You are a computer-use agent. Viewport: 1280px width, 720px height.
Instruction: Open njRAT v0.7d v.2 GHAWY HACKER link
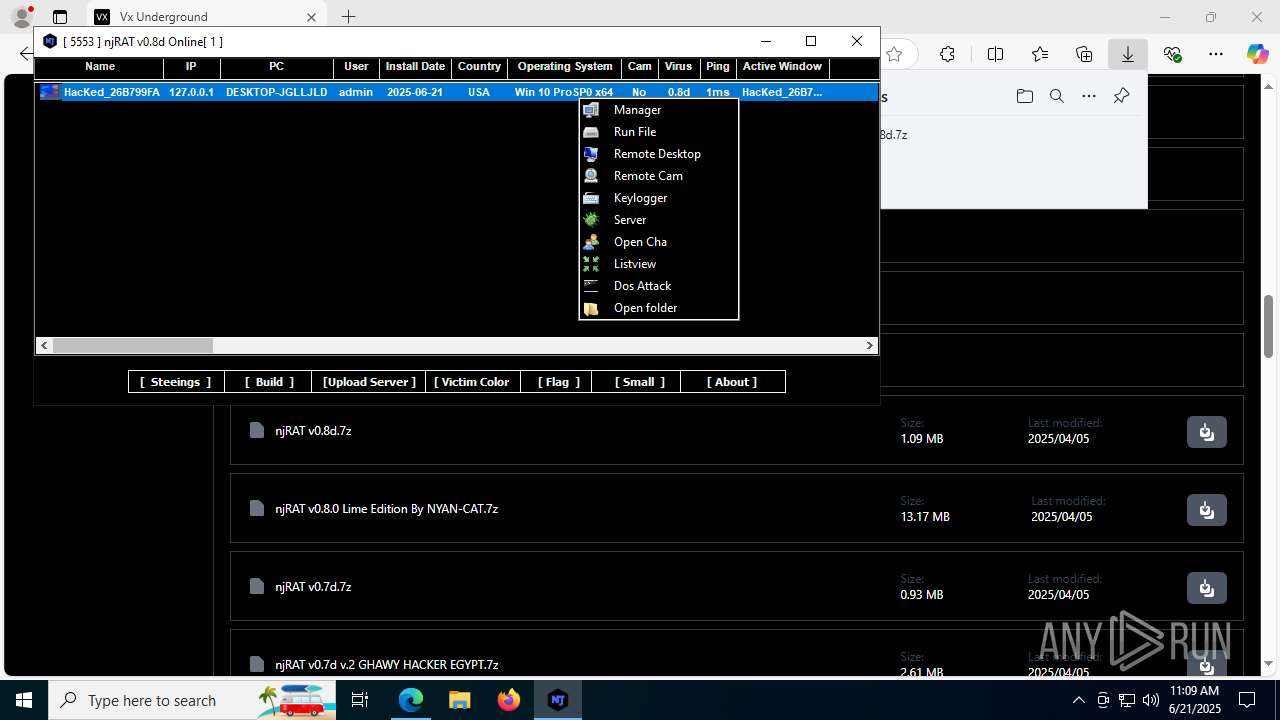click(386, 665)
